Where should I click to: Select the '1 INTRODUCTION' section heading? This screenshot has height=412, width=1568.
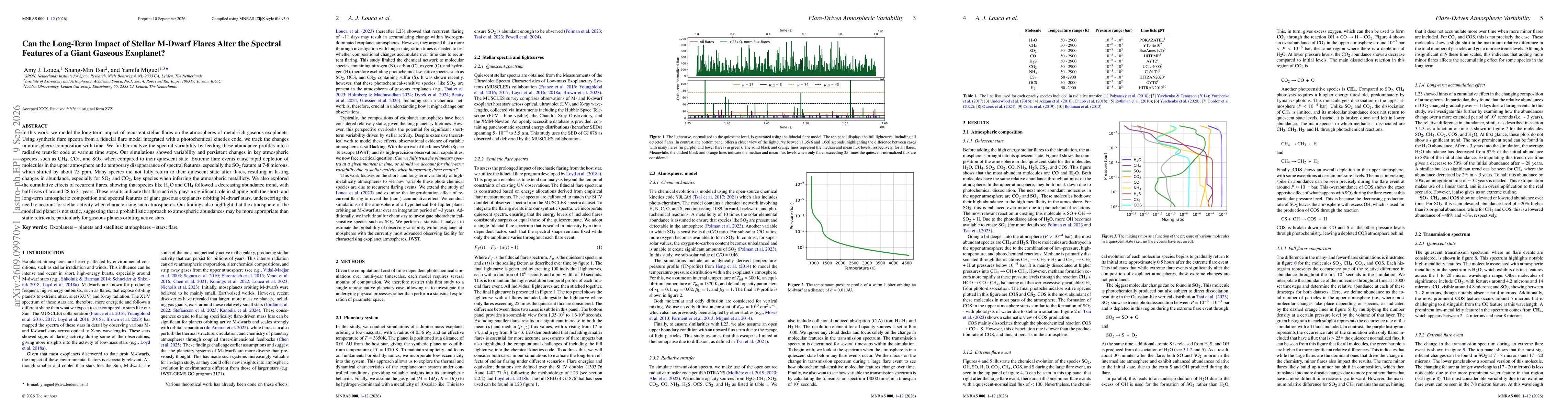click(x=43, y=253)
